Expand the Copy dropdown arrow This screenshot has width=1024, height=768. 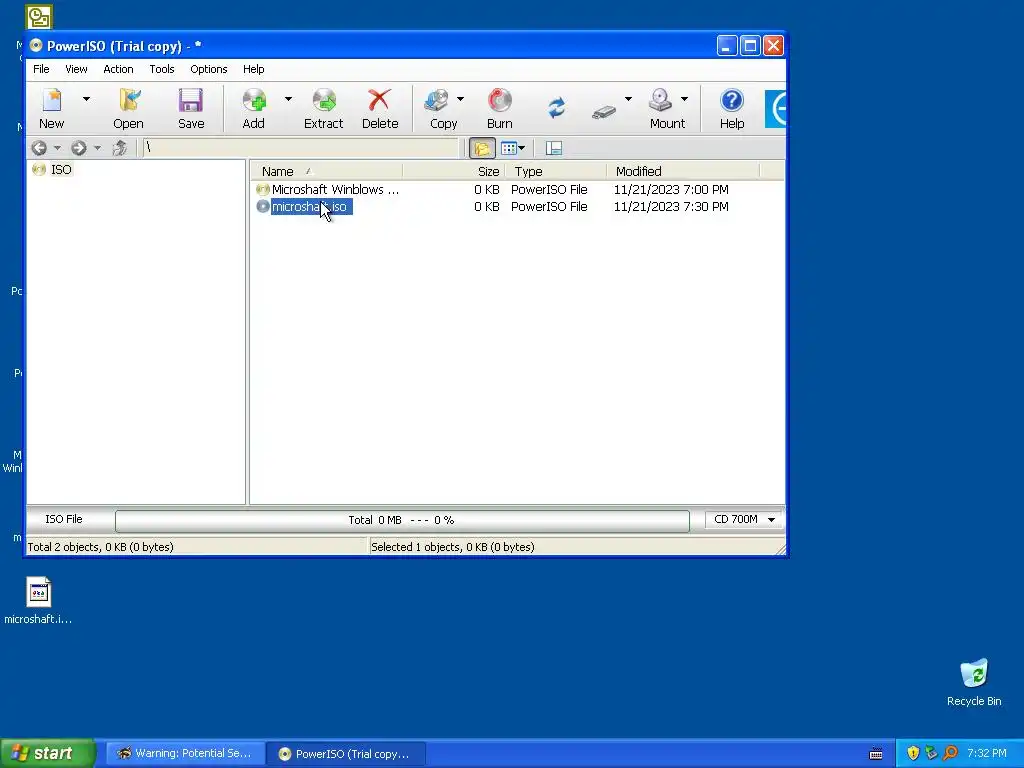point(460,99)
